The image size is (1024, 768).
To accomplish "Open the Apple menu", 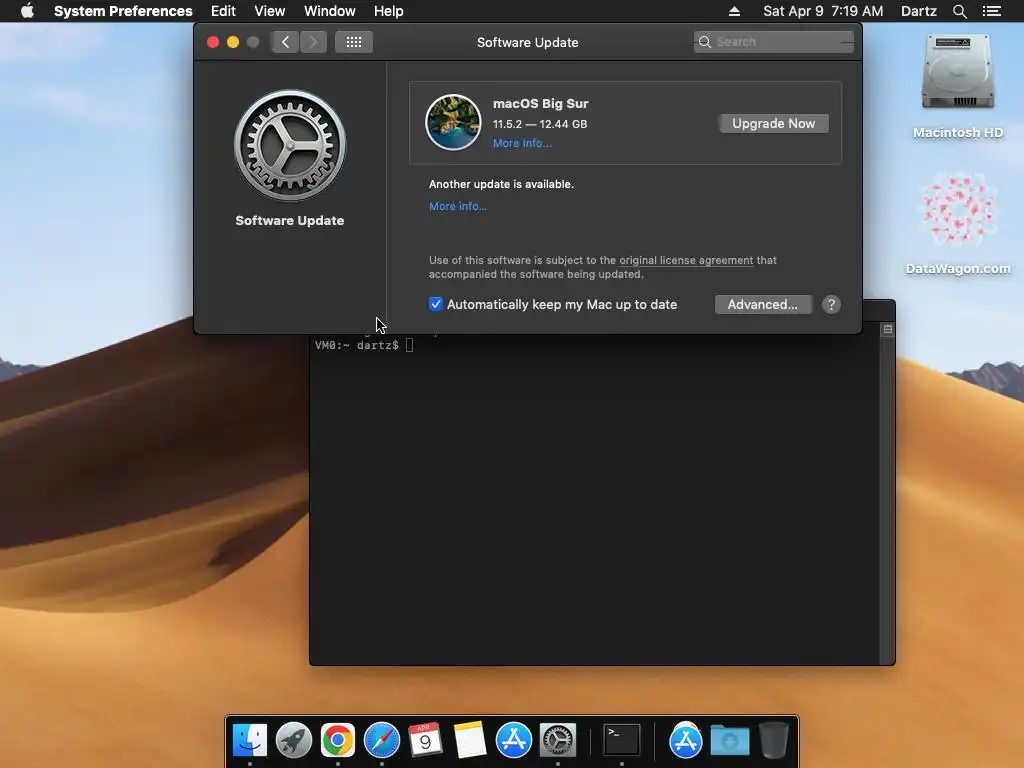I will tap(27, 11).
